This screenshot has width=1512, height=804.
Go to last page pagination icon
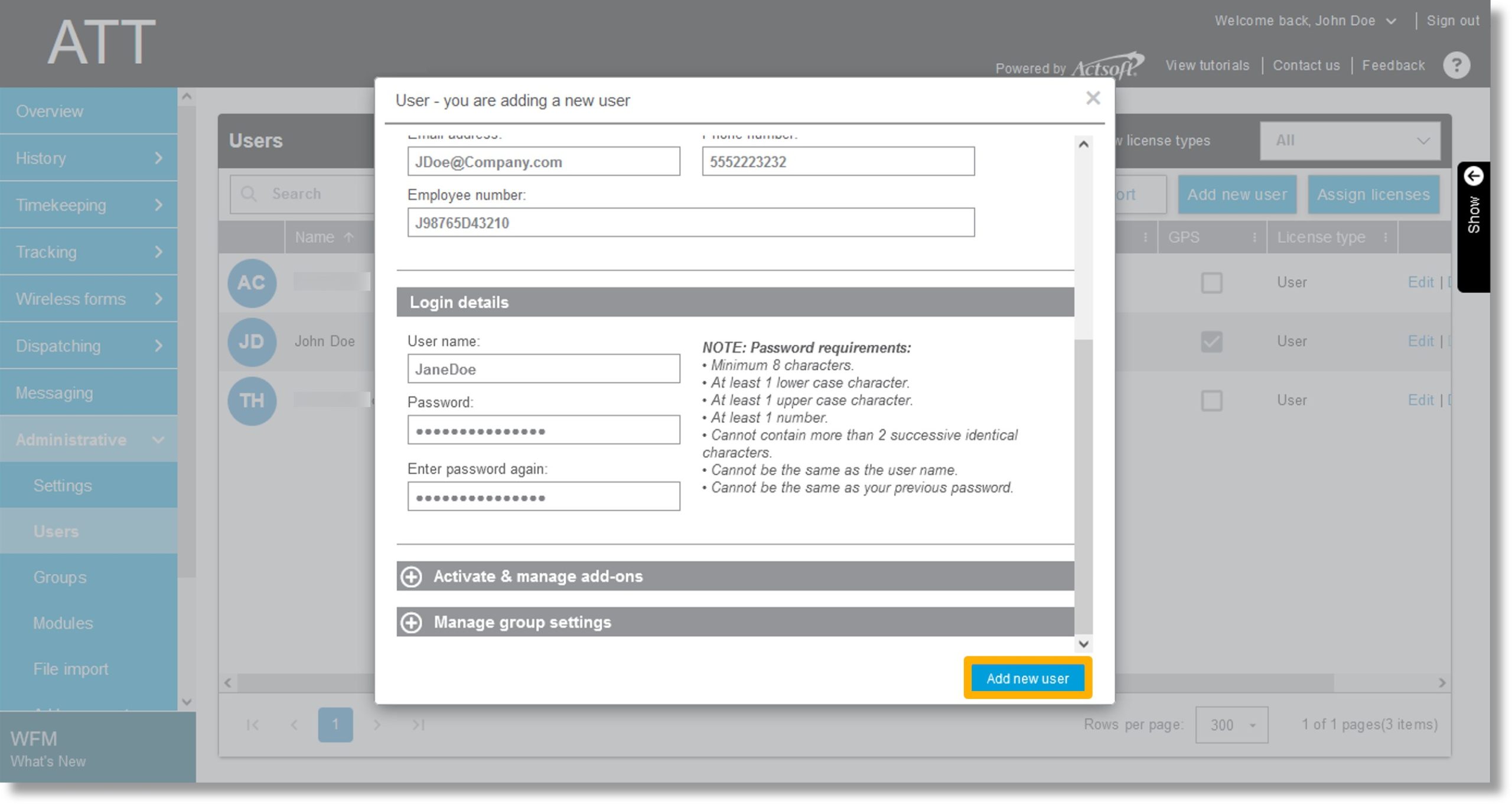coord(418,724)
